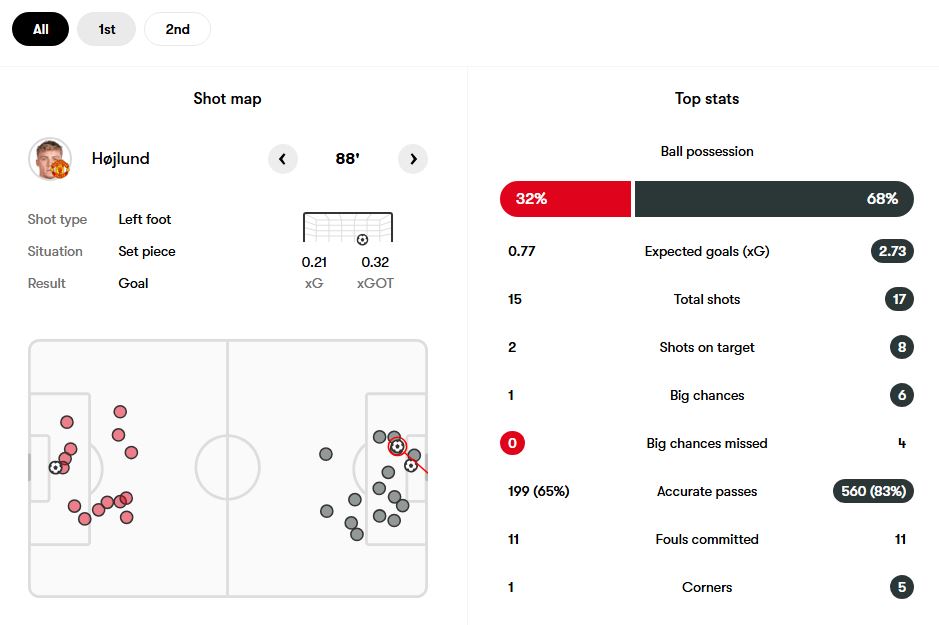Image resolution: width=939 pixels, height=625 pixels.
Task: Click the football goal icon on left penalty area
Action: (x=55, y=468)
